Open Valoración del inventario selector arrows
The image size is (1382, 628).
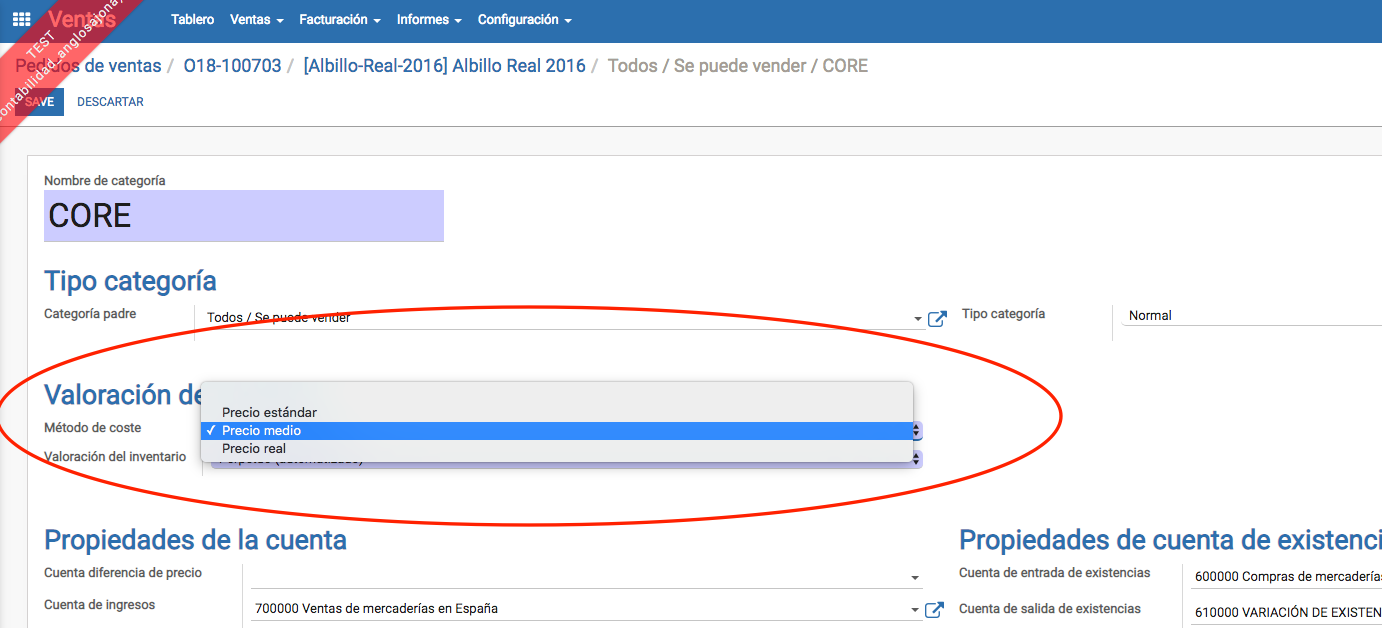point(917,458)
